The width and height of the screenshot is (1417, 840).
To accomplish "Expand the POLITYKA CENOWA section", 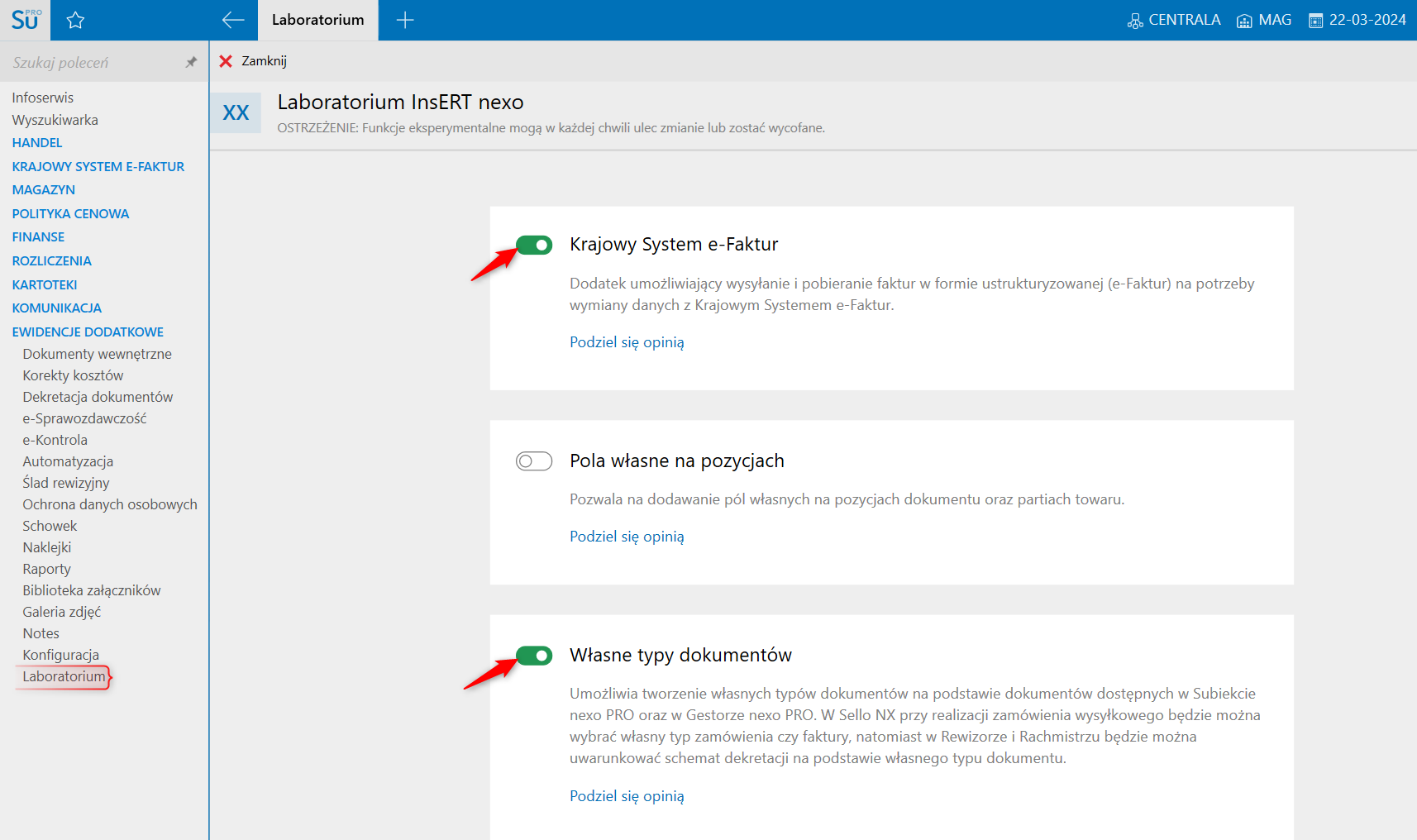I will tap(71, 214).
